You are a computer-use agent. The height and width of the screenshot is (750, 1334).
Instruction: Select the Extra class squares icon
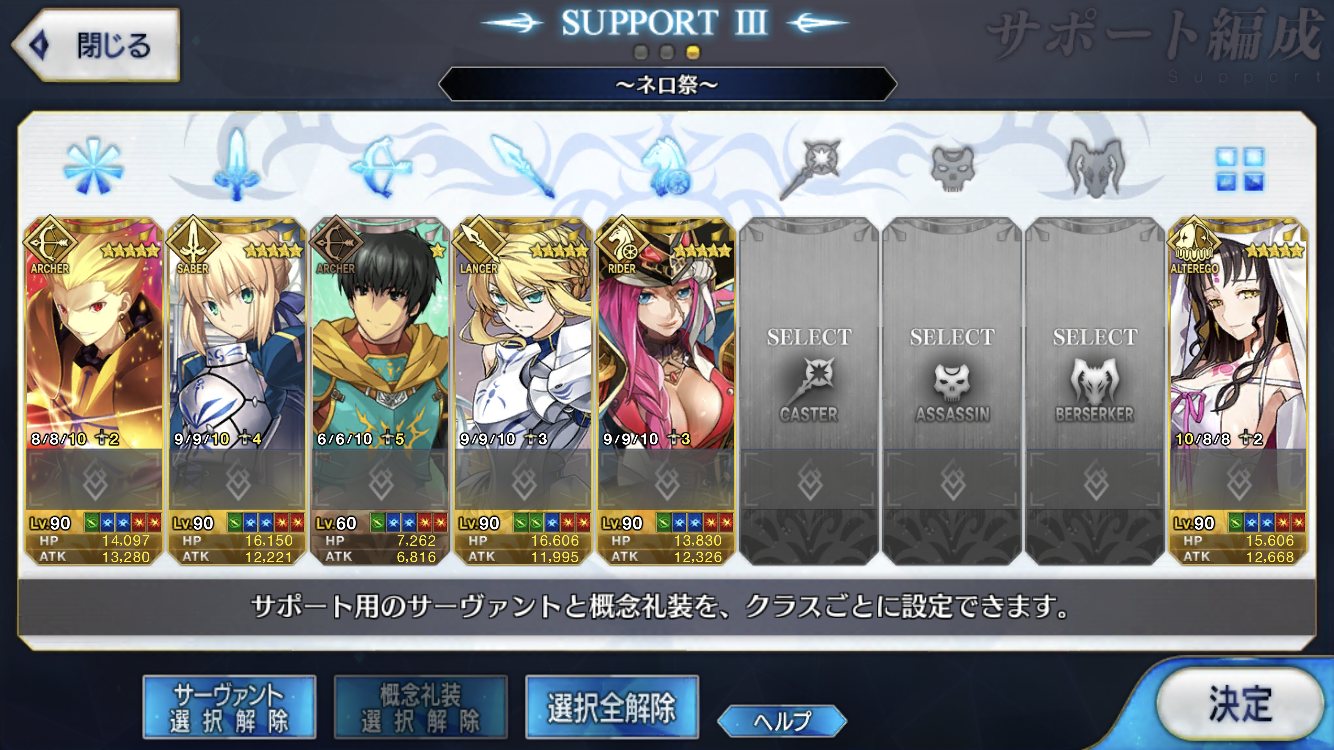pos(1239,168)
